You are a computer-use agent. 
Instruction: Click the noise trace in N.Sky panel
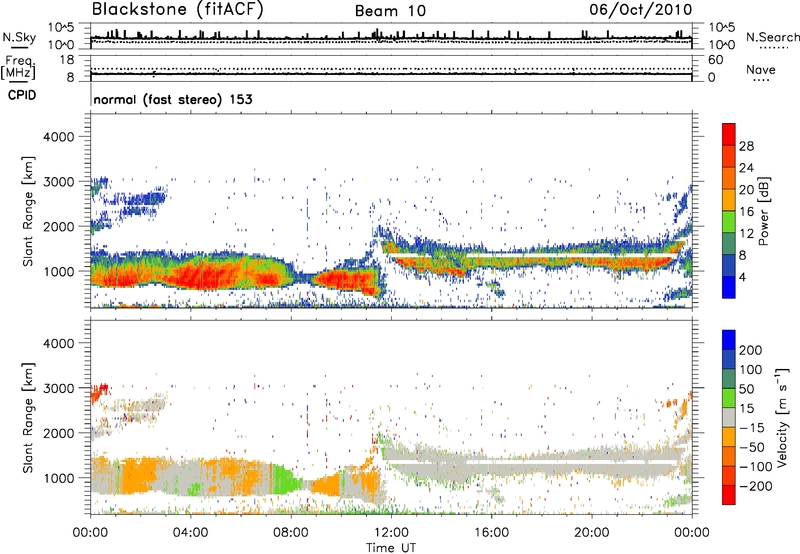click(391, 39)
